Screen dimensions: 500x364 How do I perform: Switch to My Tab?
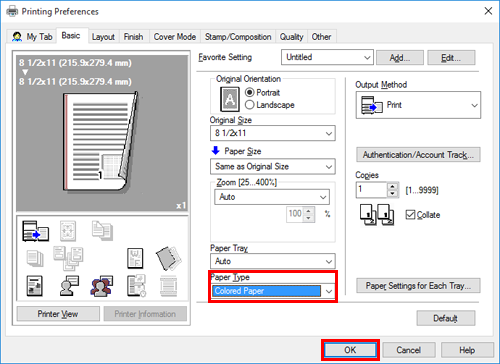(32, 37)
